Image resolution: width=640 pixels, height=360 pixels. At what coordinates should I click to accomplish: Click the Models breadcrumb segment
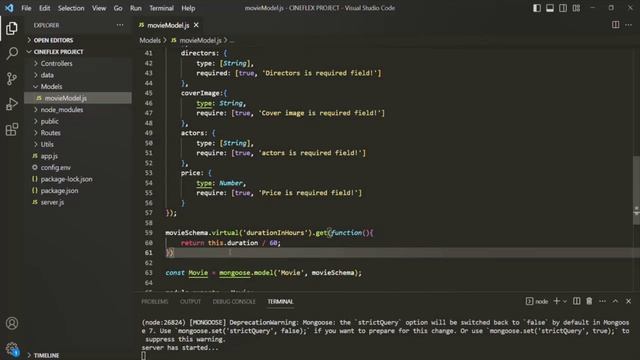(150, 40)
